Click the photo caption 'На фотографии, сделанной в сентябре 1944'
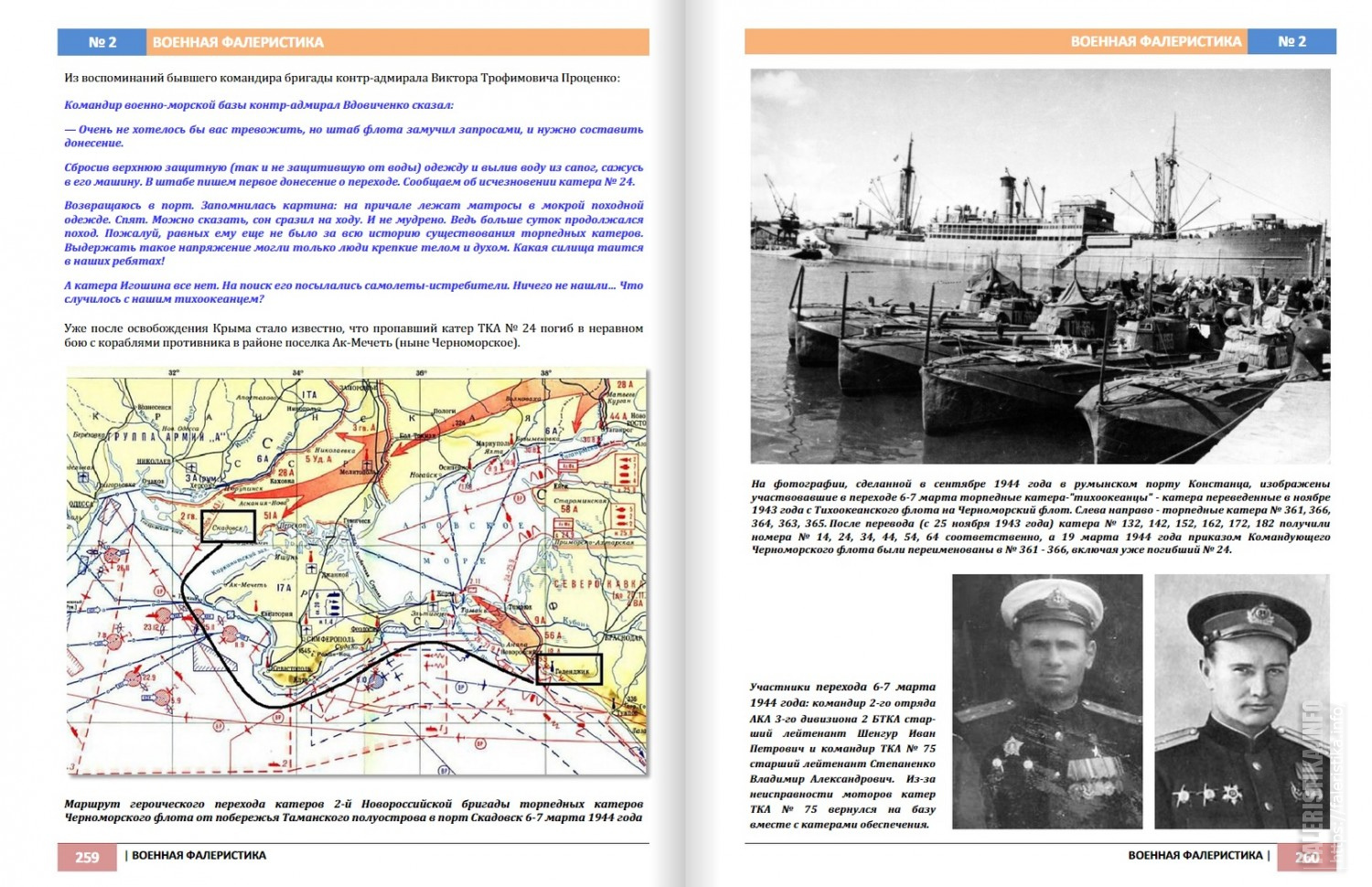 1041,517
